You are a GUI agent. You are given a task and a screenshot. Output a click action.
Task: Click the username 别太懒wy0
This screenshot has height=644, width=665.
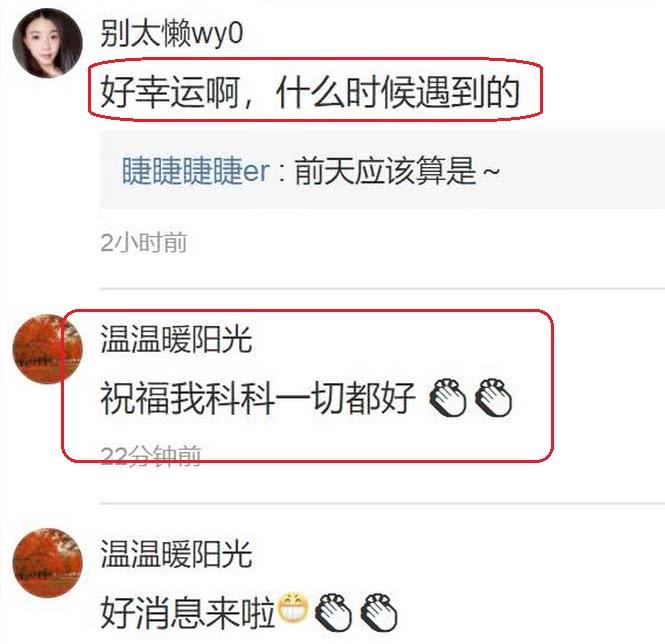click(x=172, y=33)
